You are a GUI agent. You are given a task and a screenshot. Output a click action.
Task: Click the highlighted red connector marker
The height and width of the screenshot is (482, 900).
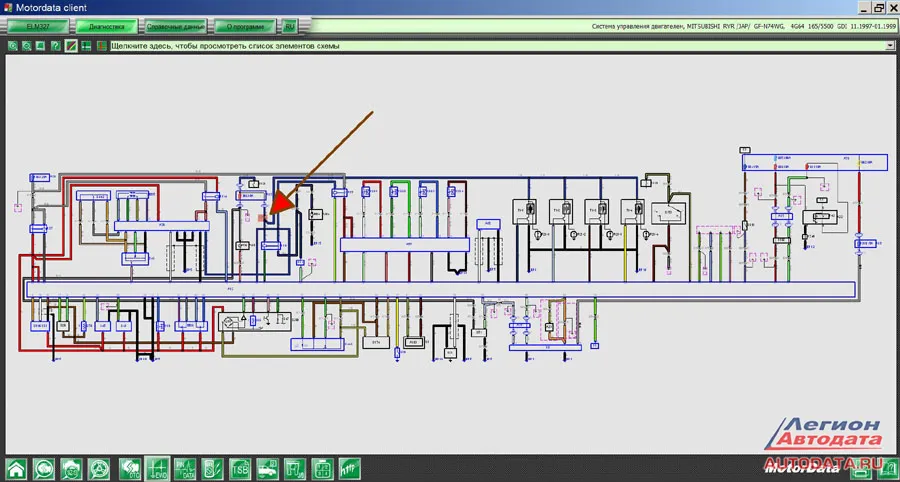coord(261,218)
